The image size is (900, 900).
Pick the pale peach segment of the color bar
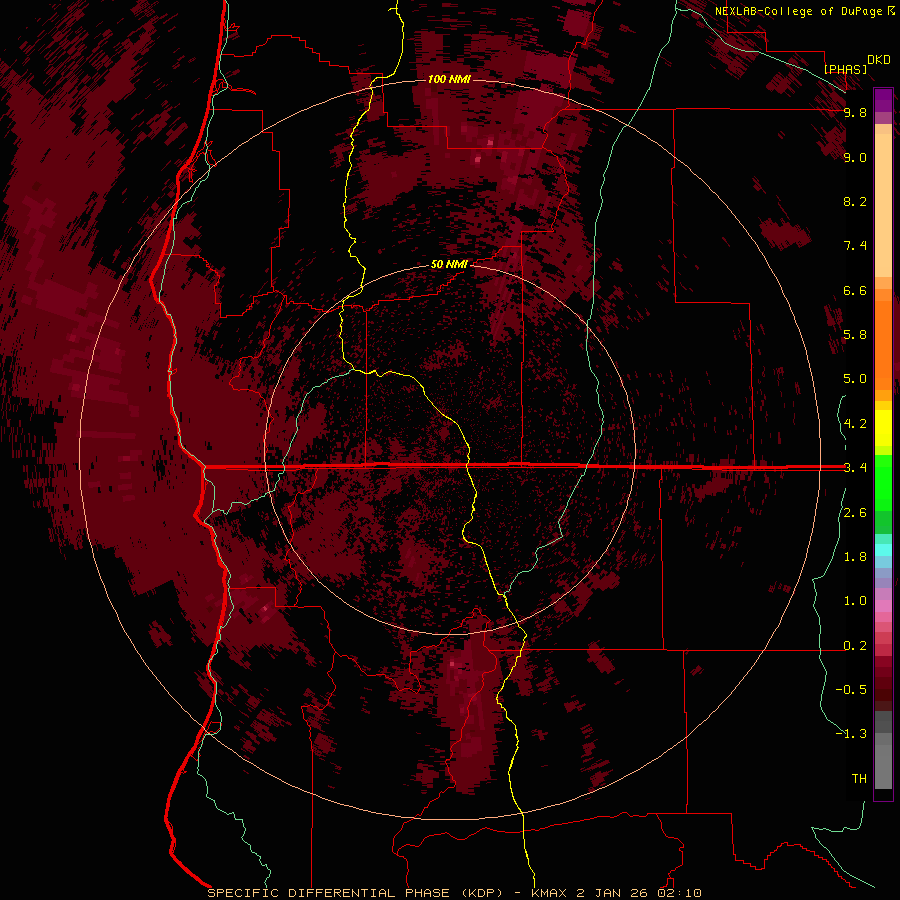point(883,205)
